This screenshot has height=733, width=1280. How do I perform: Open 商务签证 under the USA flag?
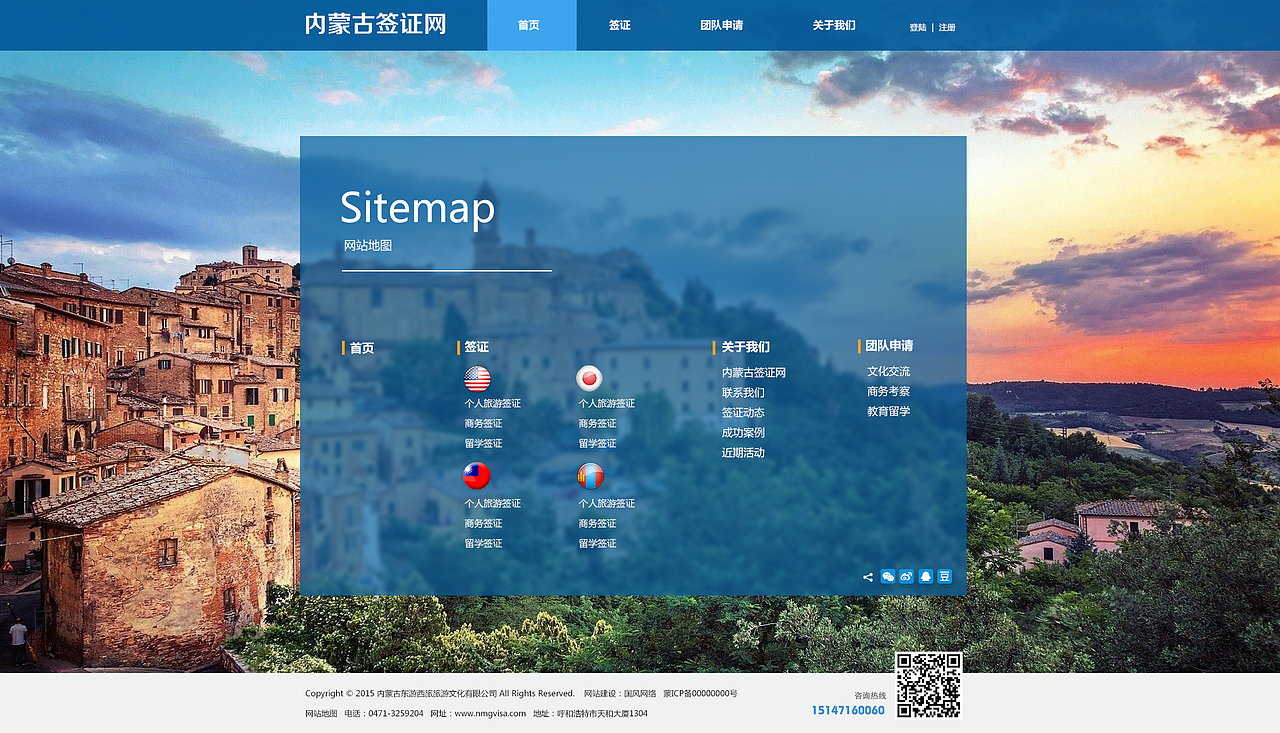tap(483, 424)
